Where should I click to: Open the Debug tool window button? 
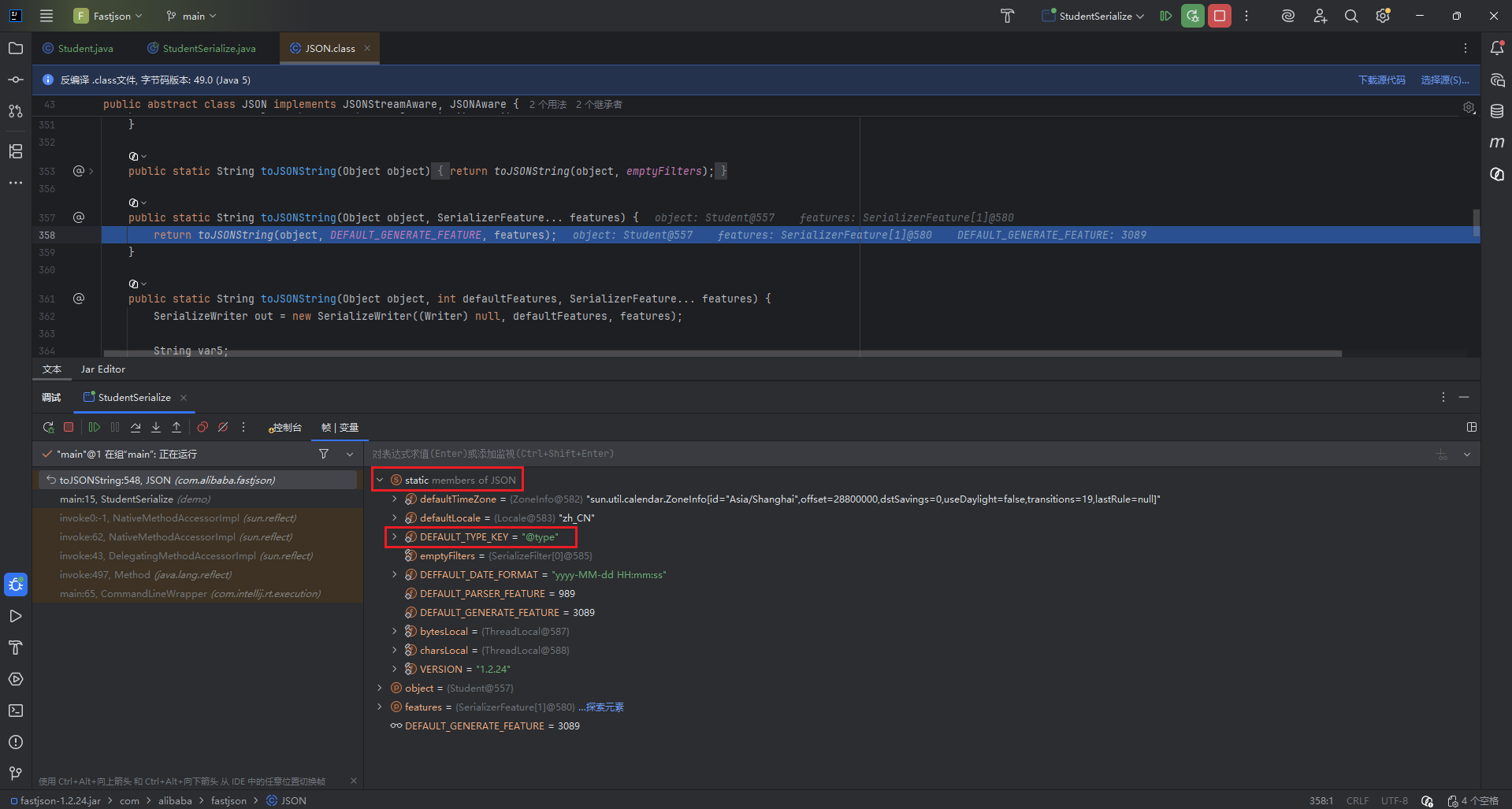pyautogui.click(x=16, y=584)
